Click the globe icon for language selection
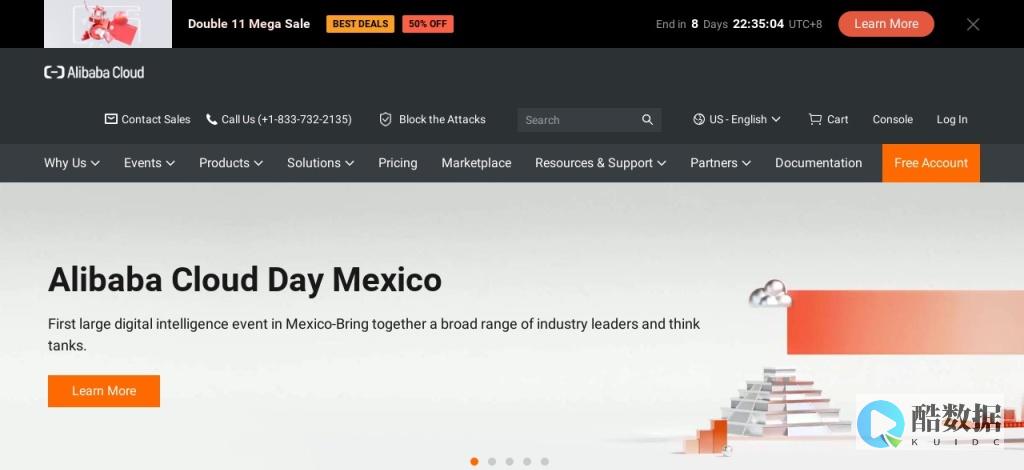 pos(699,119)
